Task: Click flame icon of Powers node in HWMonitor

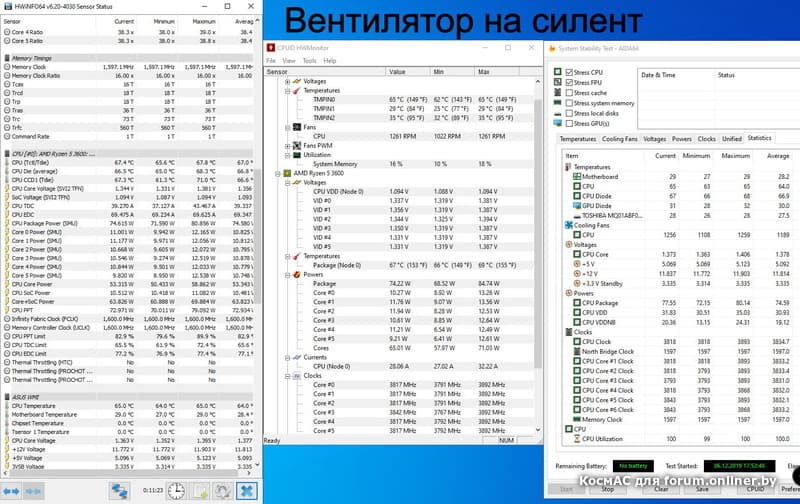Action: click(x=297, y=274)
